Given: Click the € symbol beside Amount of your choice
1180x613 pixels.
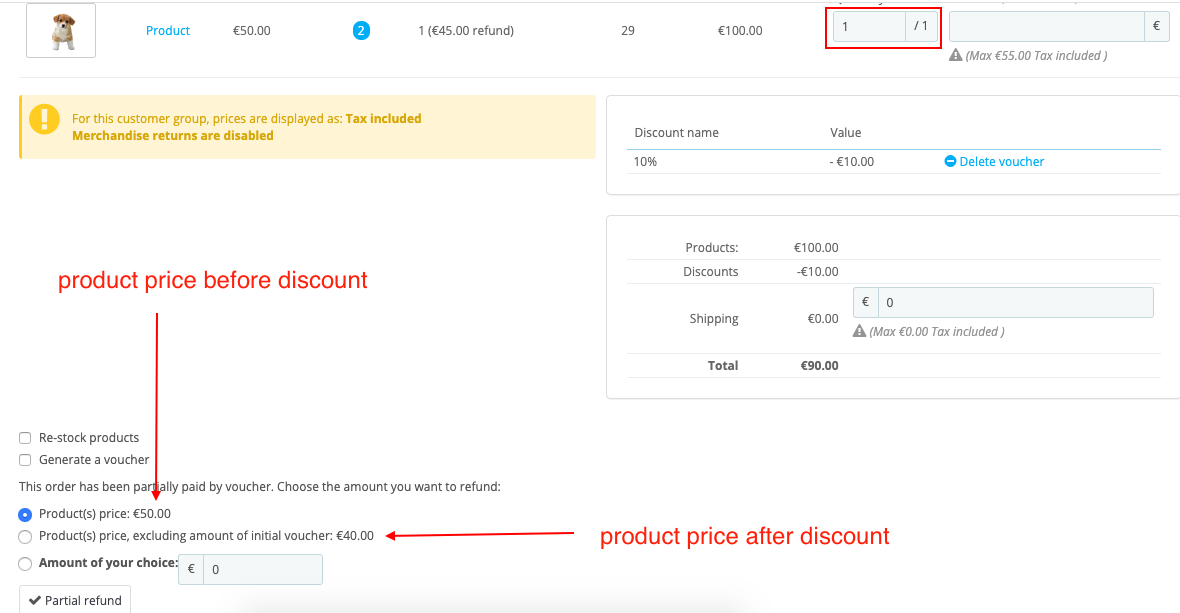Looking at the screenshot, I should tap(189, 568).
